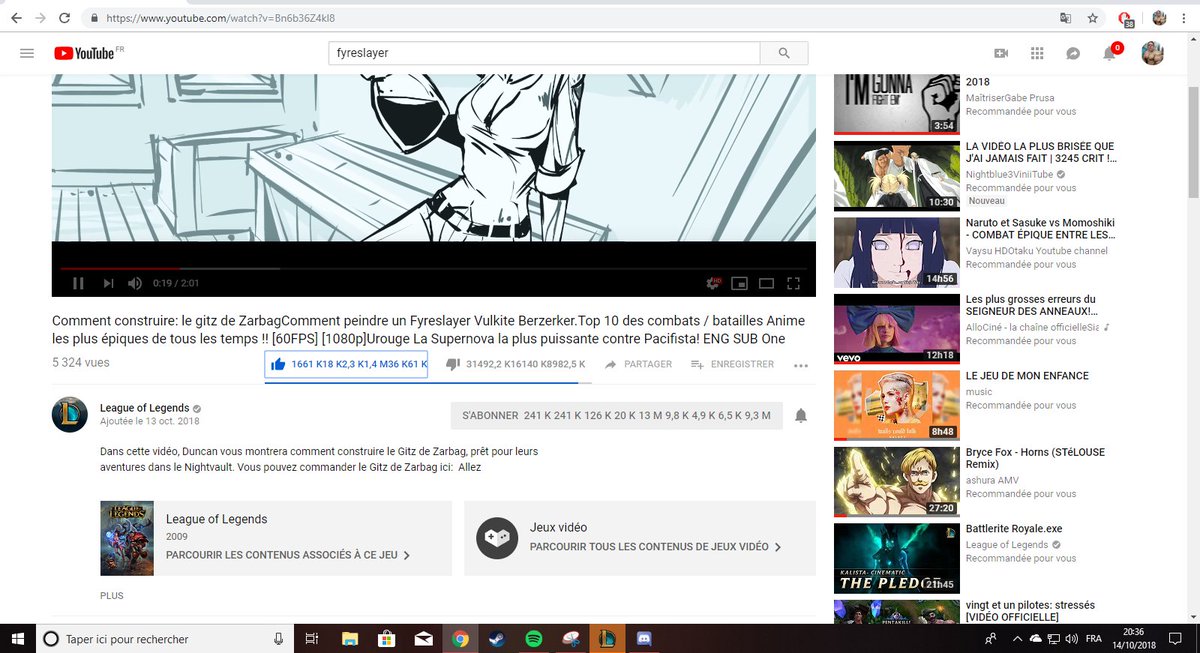Open the Chrome three-dot menu
The width and height of the screenshot is (1200, 653).
(1186, 18)
